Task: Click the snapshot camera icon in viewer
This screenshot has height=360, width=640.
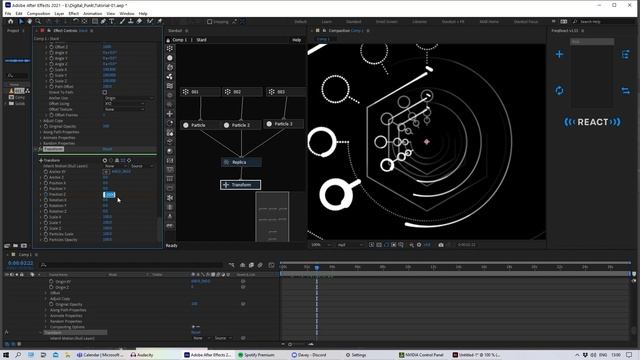Action: coord(441,245)
